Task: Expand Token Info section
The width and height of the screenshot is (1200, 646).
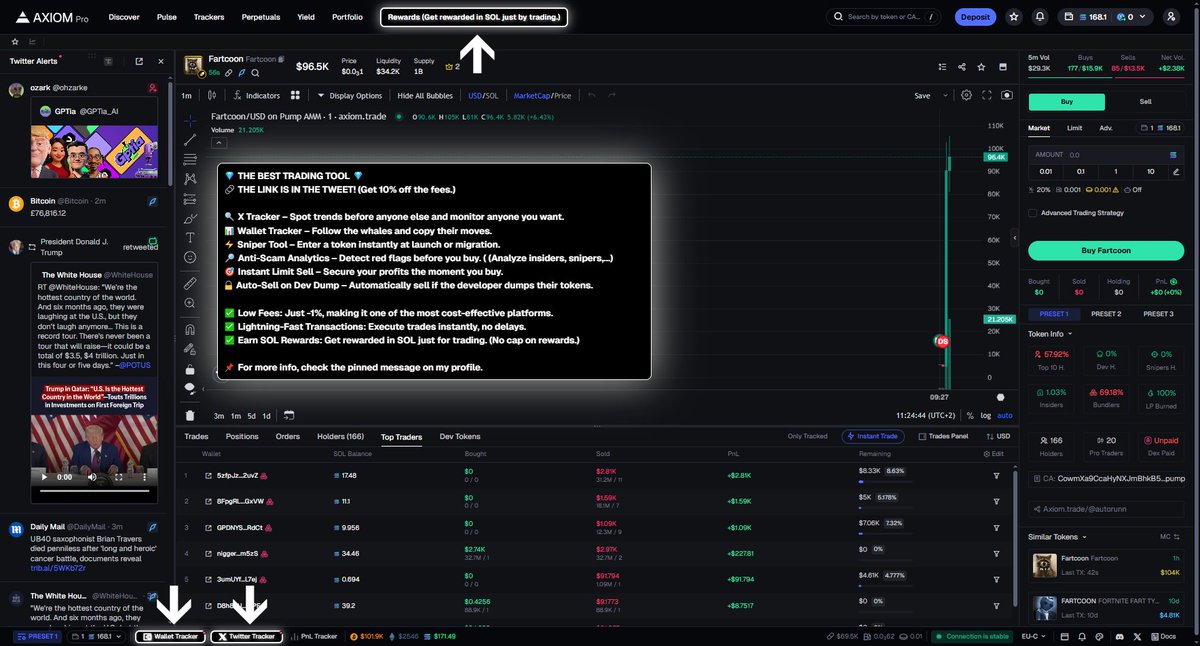Action: (1049, 333)
